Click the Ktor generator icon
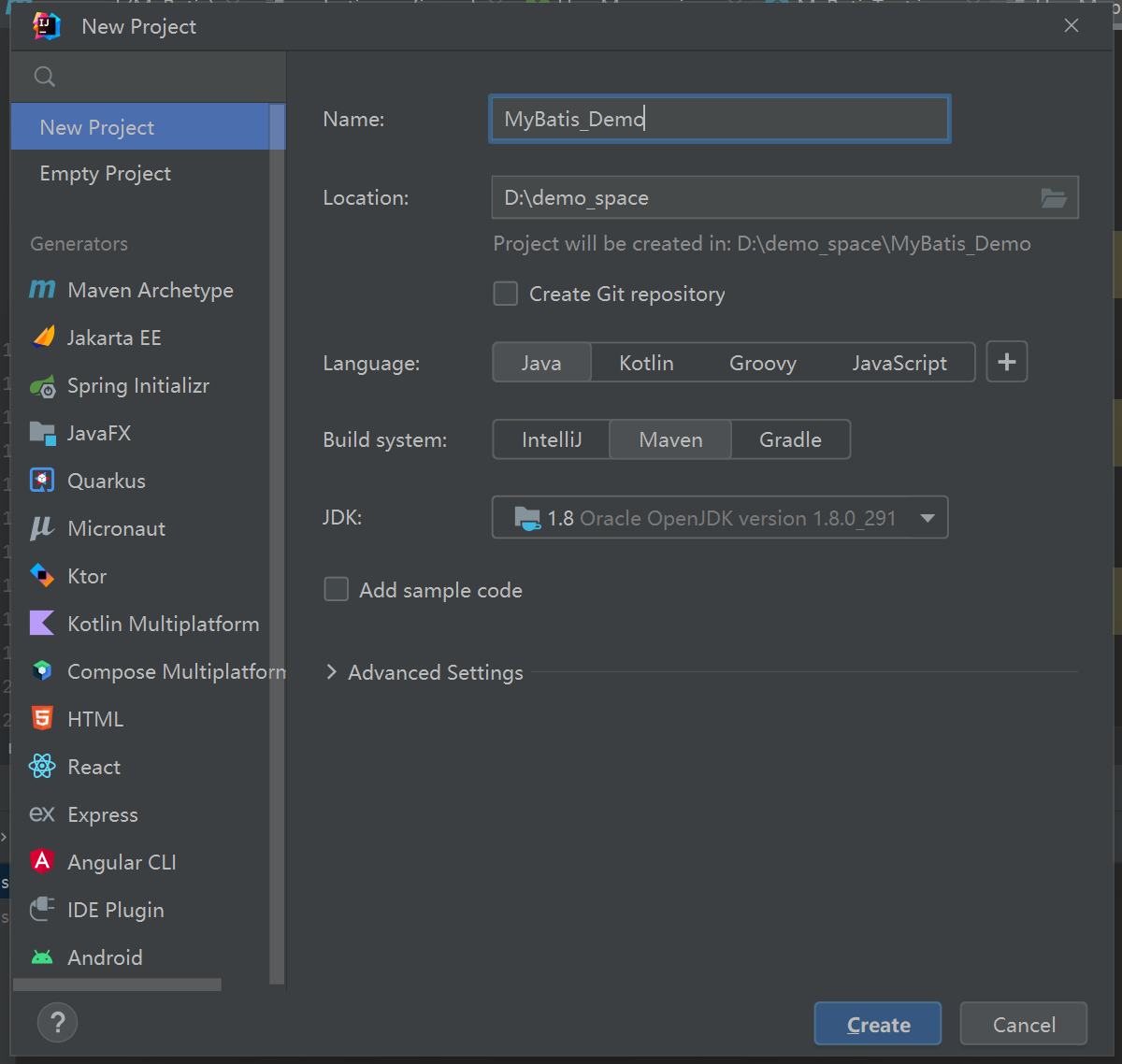 click(42, 576)
